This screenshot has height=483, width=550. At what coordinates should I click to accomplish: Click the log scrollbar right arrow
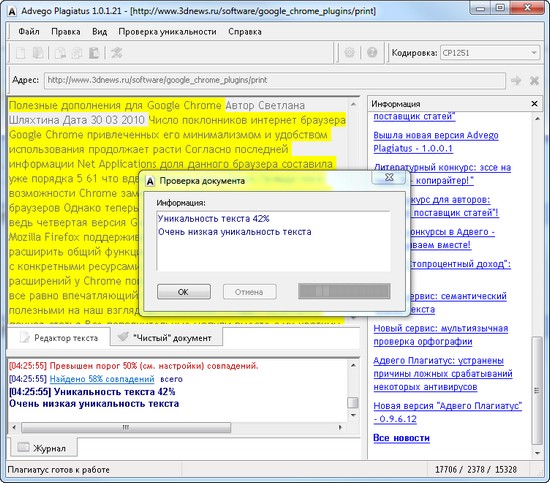coord(340,428)
